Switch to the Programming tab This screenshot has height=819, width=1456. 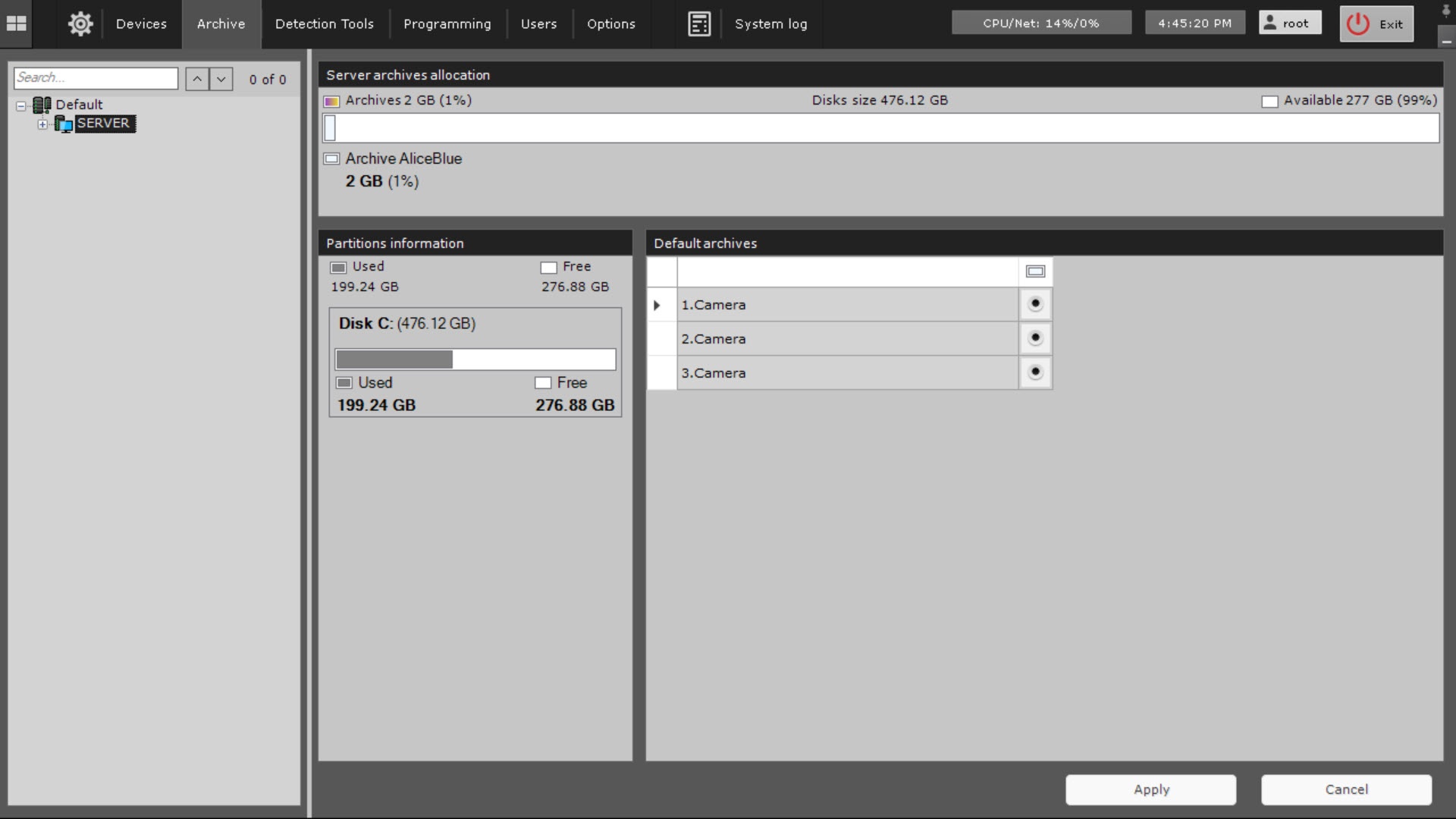point(447,24)
